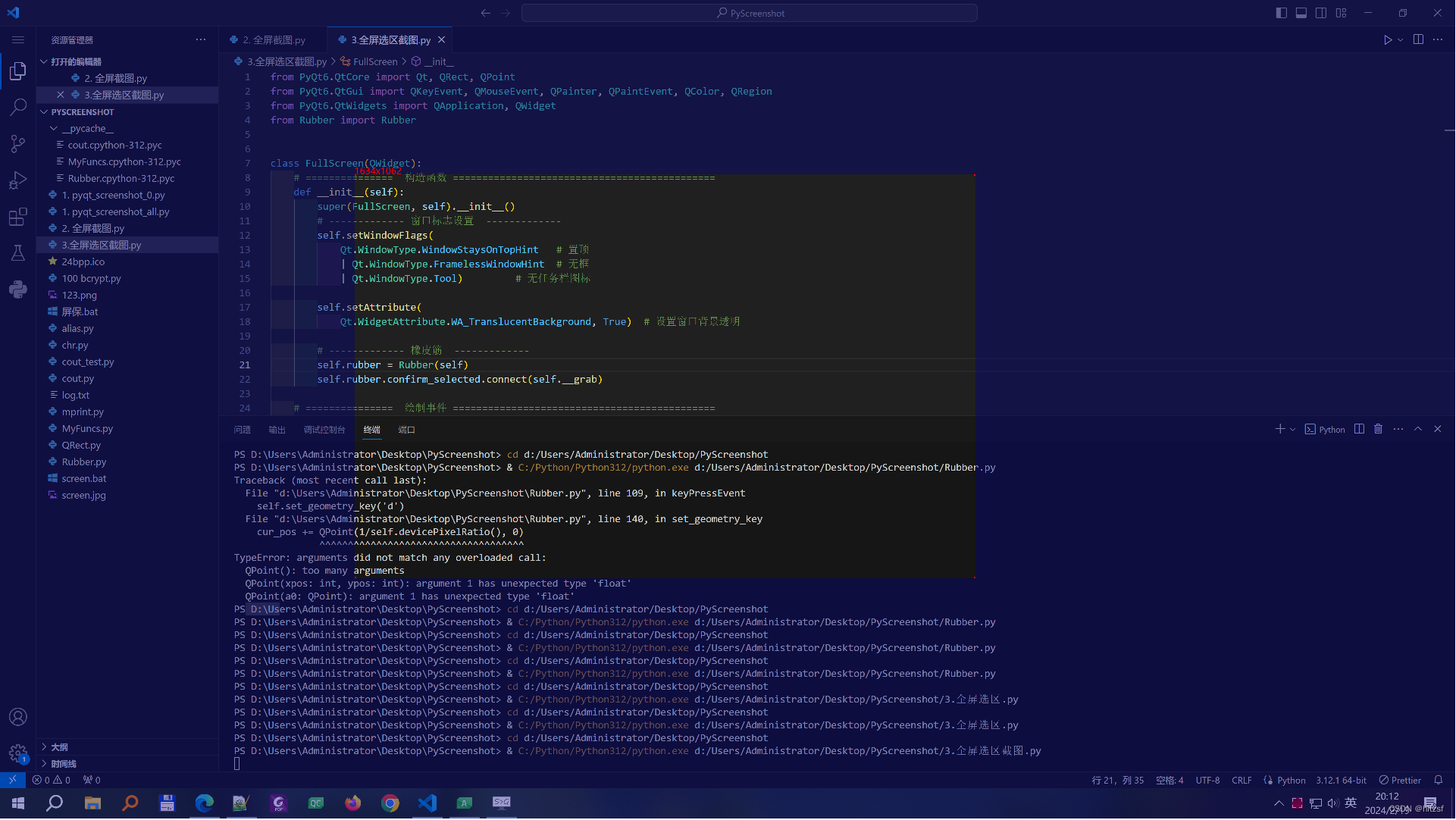Viewport: 1456px width, 820px height.
Task: Select the CRLF line ending setting
Action: [x=1242, y=781]
